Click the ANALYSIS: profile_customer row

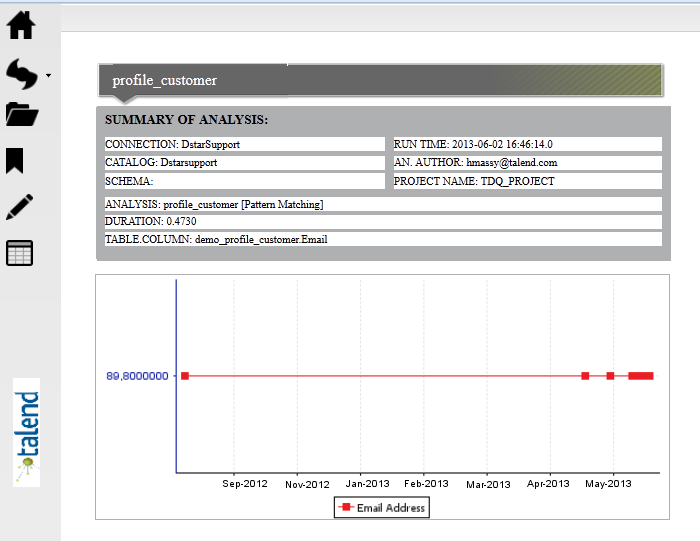coord(382,204)
